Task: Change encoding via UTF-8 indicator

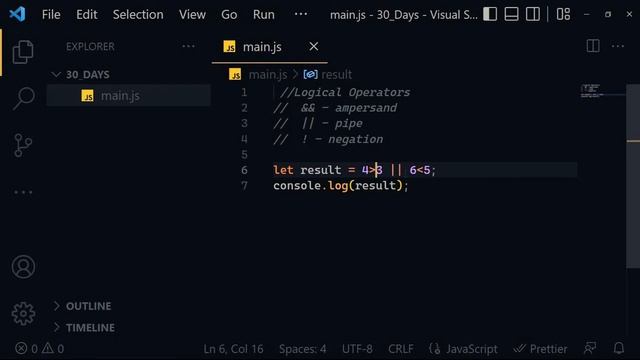Action: tap(357, 349)
